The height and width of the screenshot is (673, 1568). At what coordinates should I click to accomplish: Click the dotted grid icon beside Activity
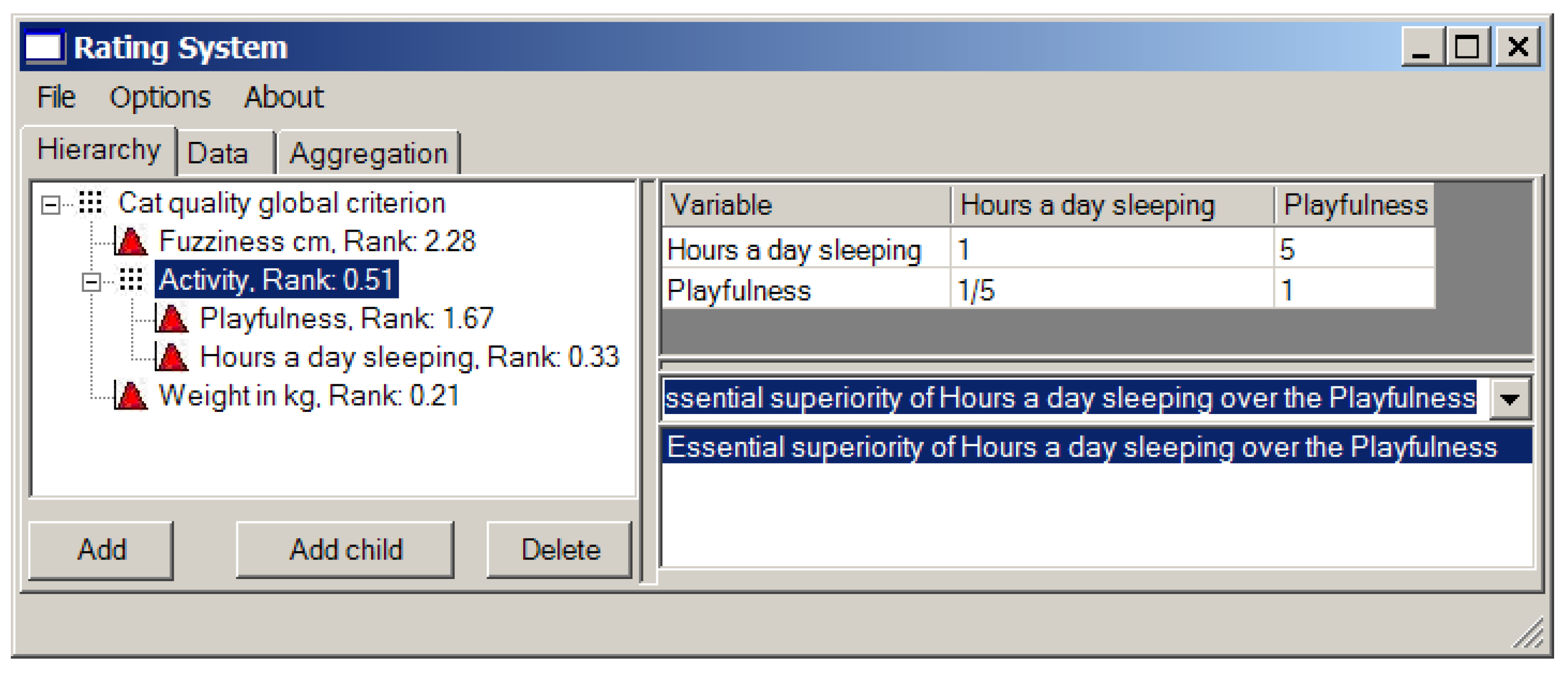pyautogui.click(x=131, y=280)
